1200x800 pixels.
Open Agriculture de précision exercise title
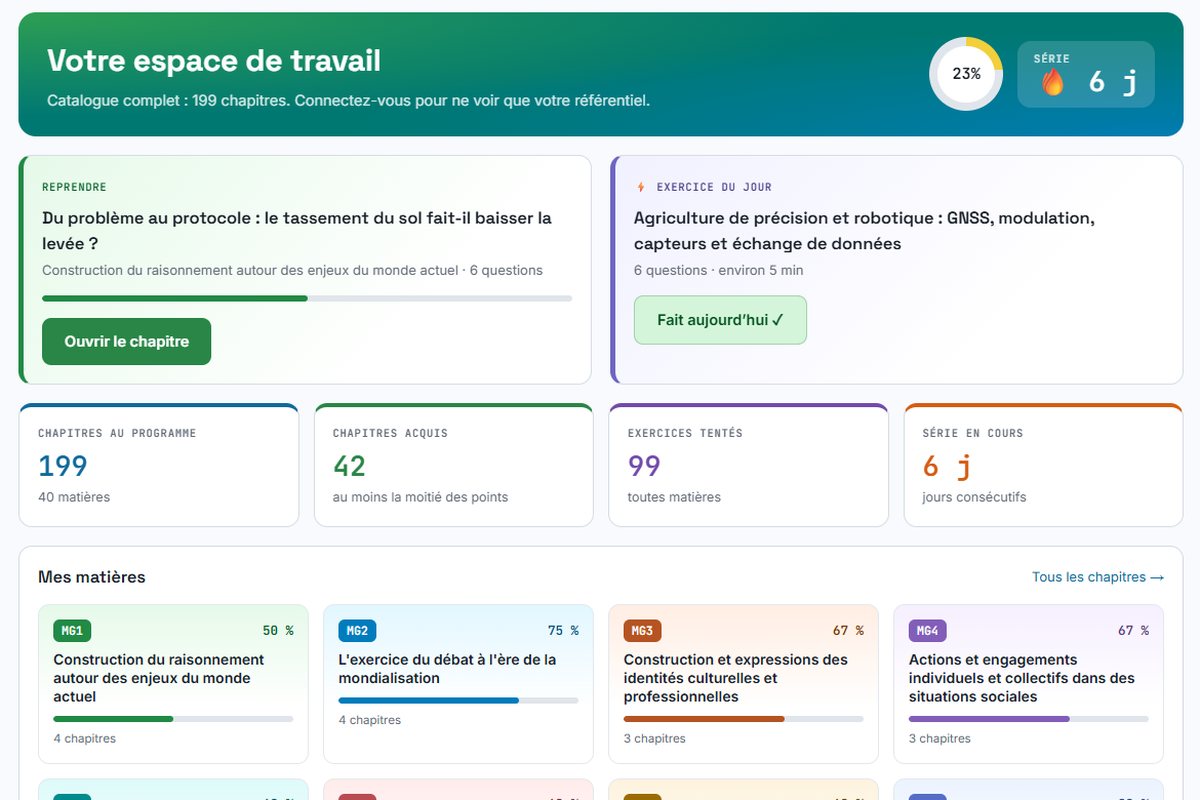pos(864,231)
